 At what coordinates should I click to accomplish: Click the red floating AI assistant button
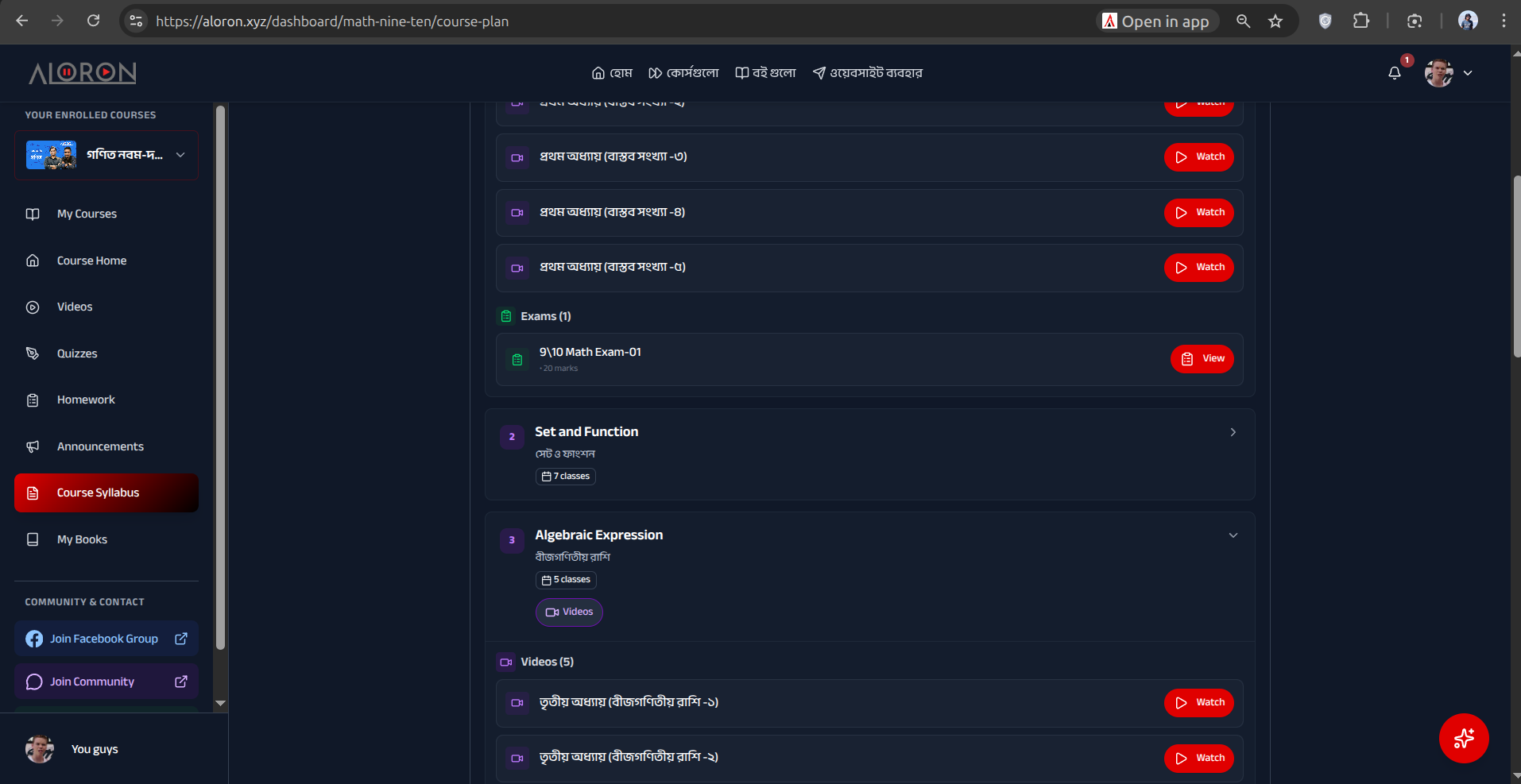pyautogui.click(x=1464, y=738)
